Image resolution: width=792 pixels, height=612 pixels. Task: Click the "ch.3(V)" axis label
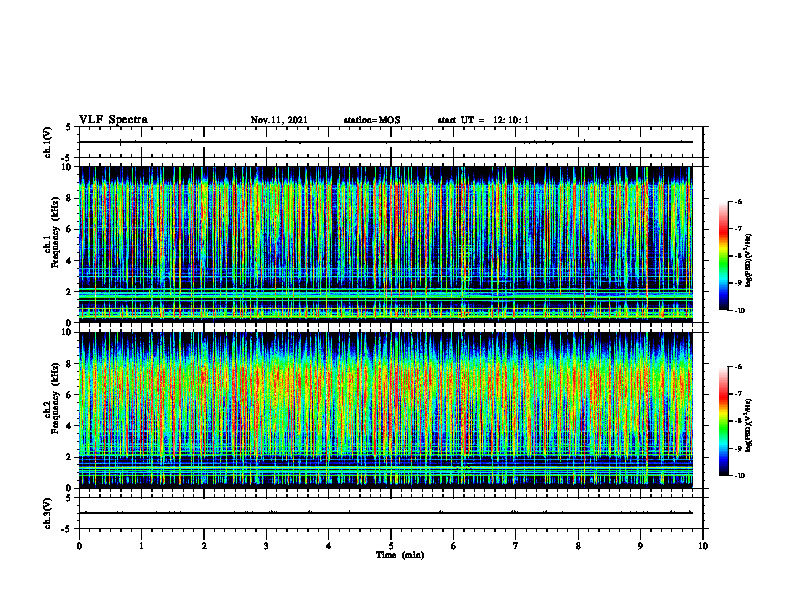(x=48, y=513)
